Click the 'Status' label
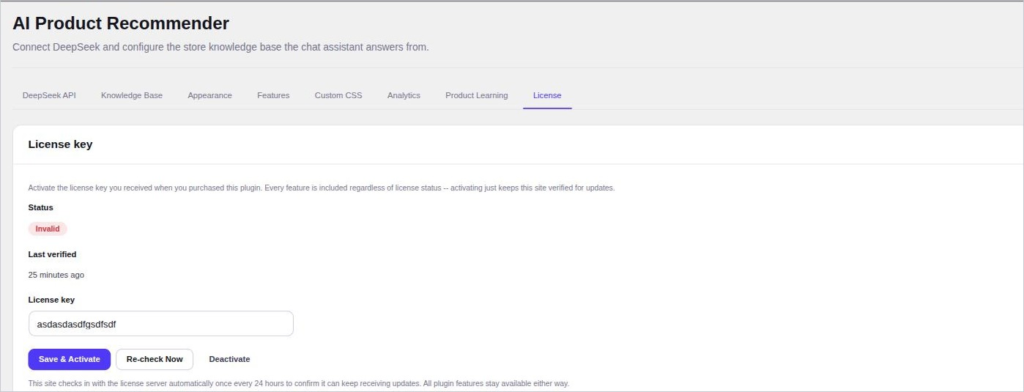The image size is (1024, 392). (x=40, y=207)
